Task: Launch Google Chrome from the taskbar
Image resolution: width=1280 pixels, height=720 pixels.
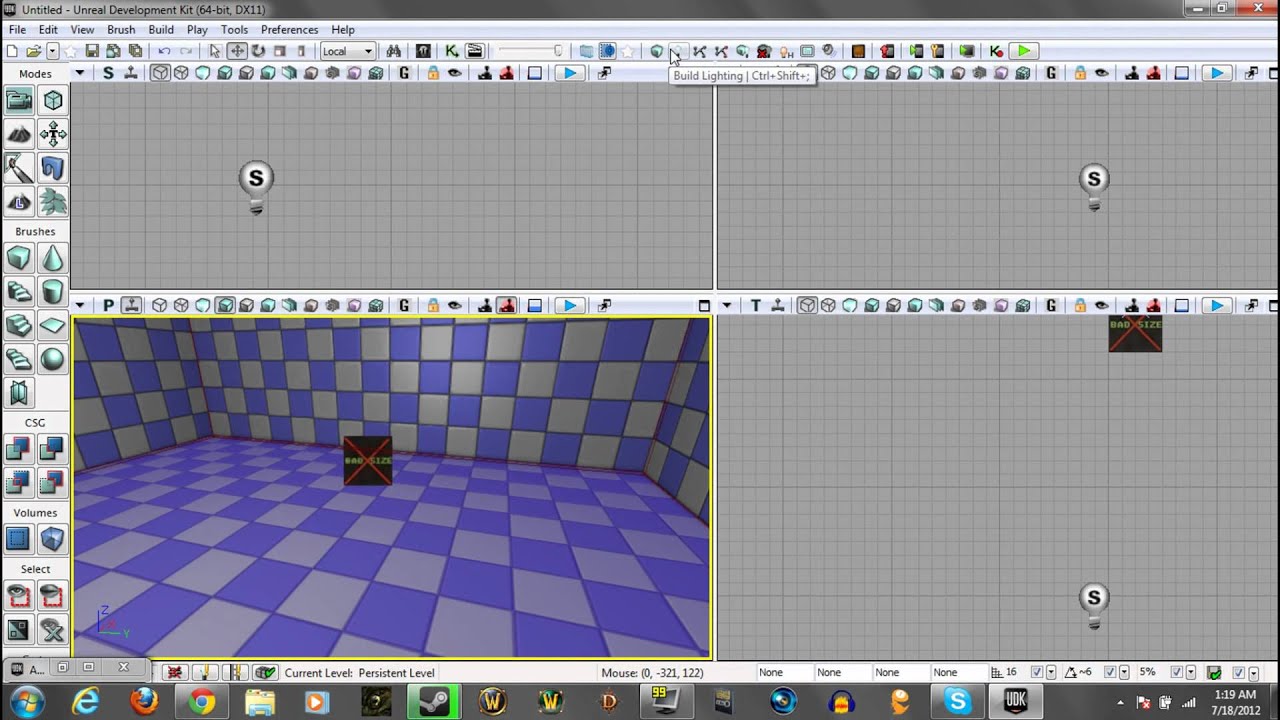Action: (201, 701)
